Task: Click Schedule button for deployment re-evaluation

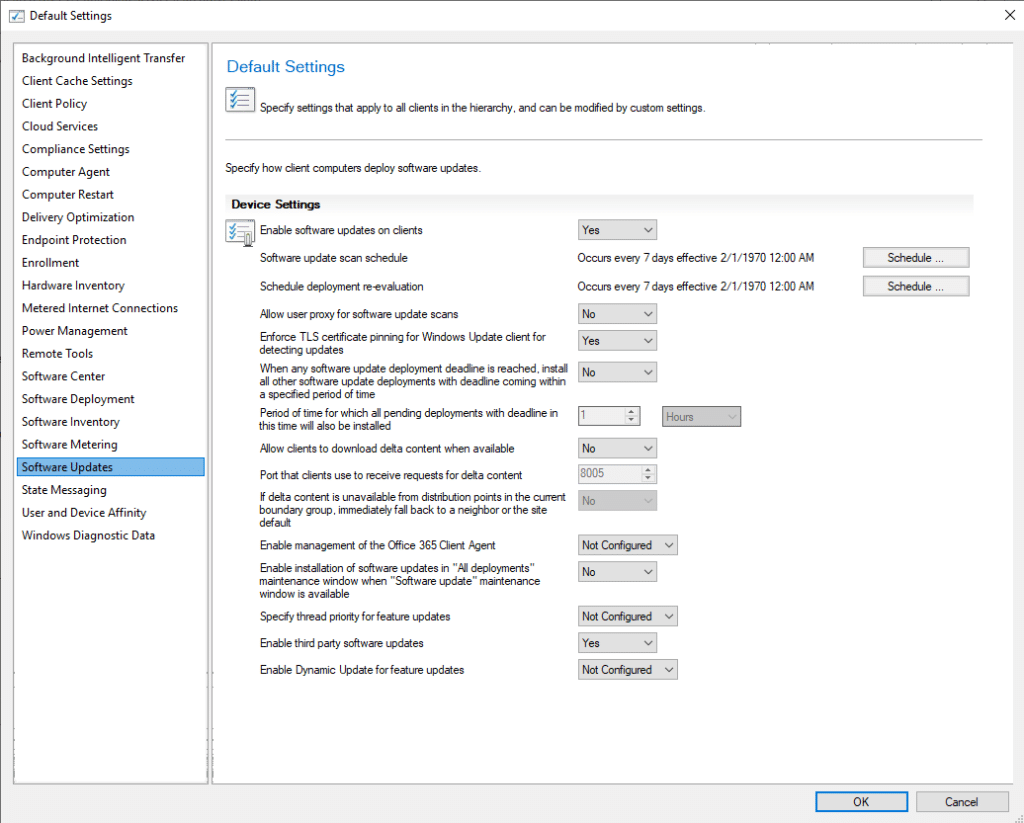Action: [x=915, y=286]
